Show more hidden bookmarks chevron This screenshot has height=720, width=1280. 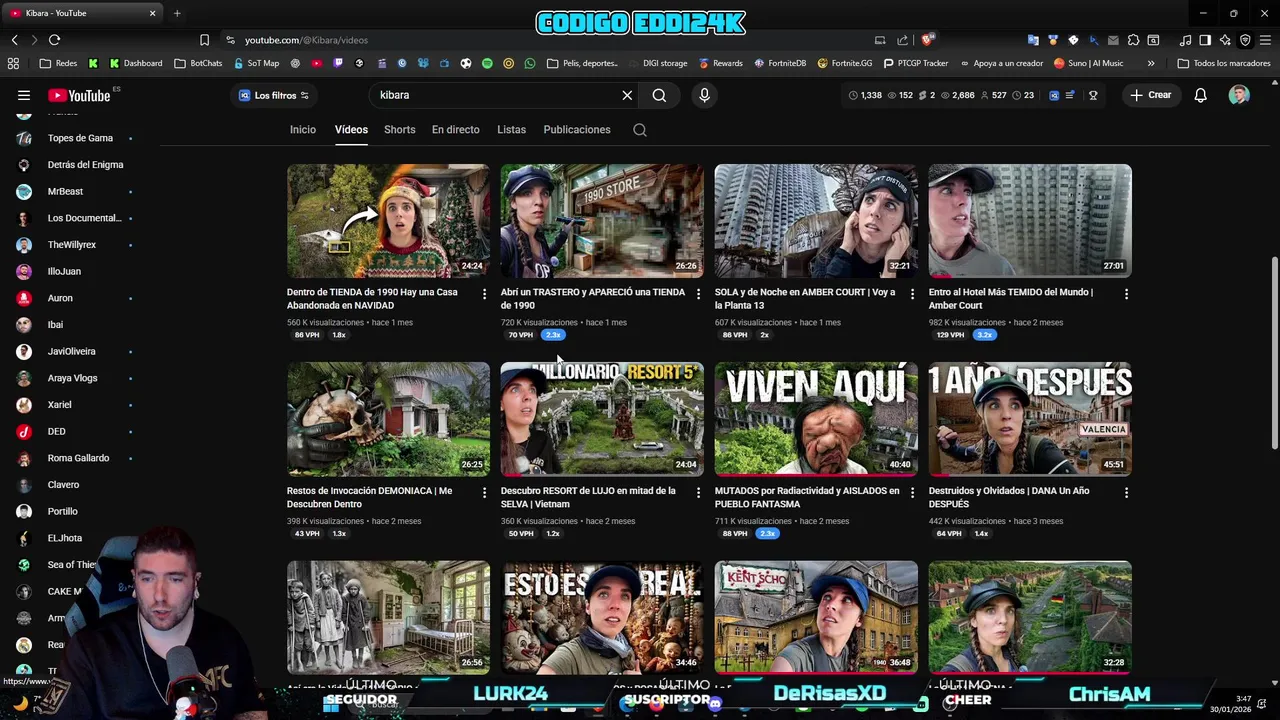click(x=1151, y=63)
